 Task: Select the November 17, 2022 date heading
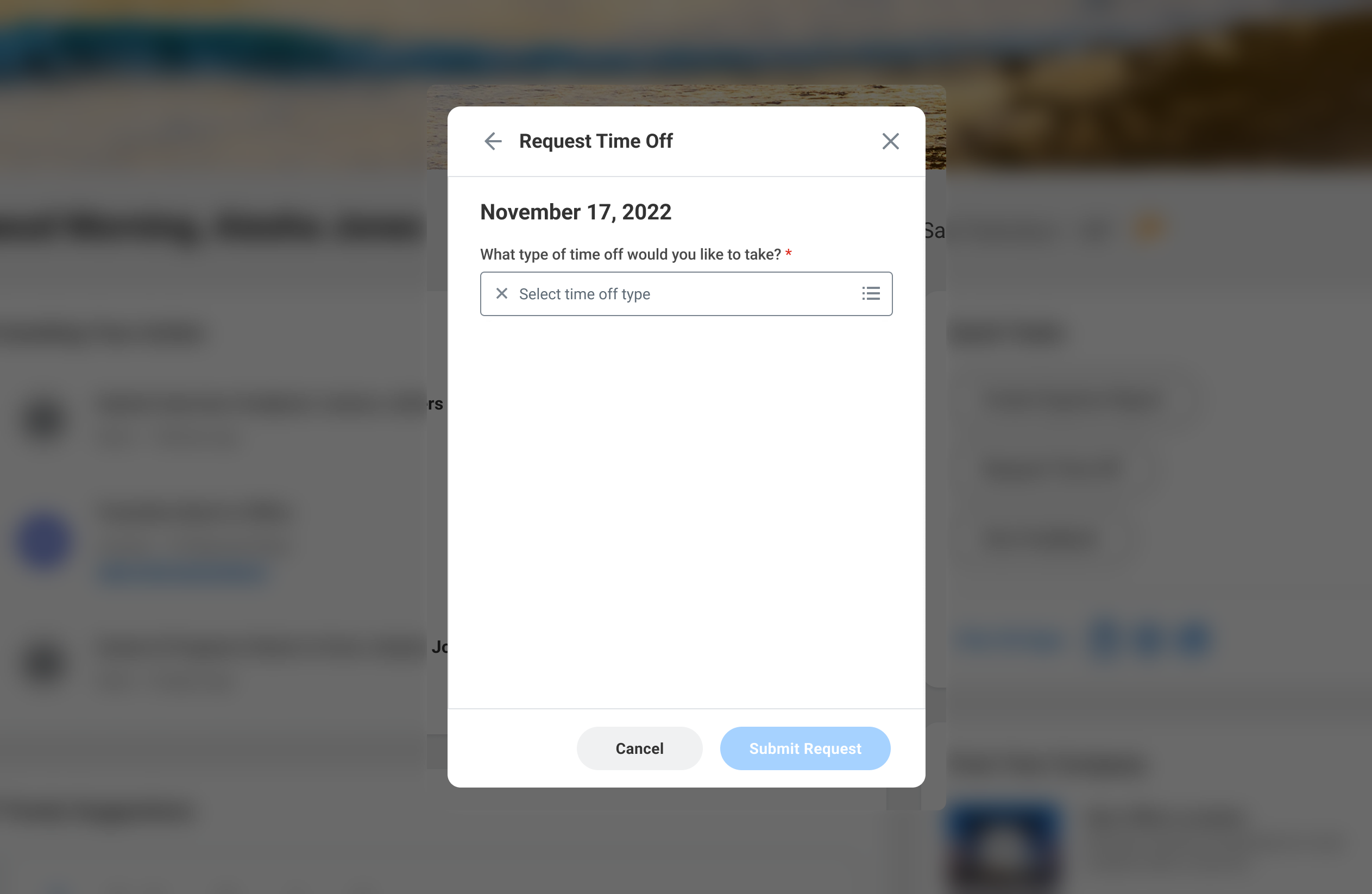tap(575, 212)
